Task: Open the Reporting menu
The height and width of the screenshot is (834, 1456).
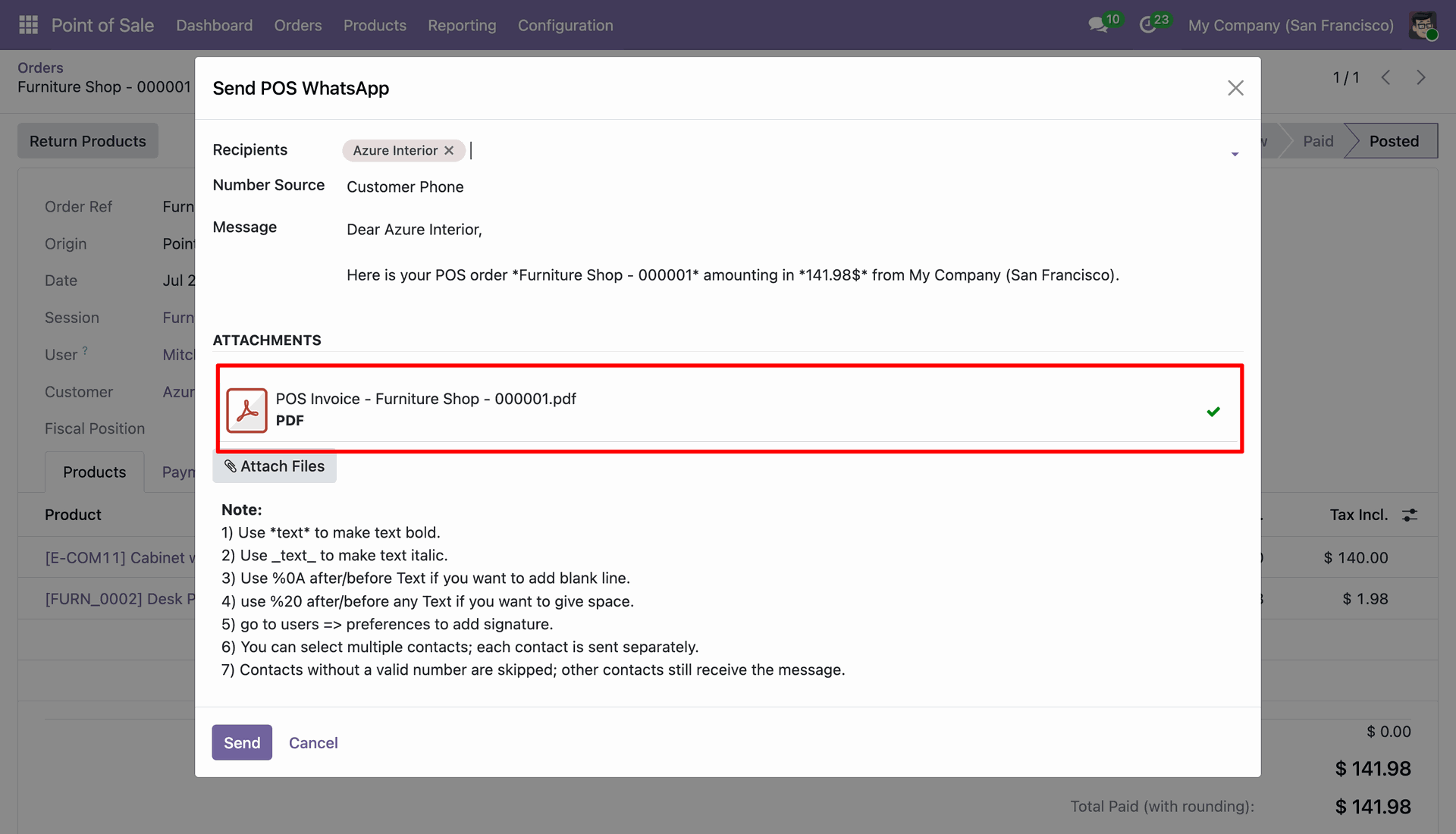Action: click(462, 25)
